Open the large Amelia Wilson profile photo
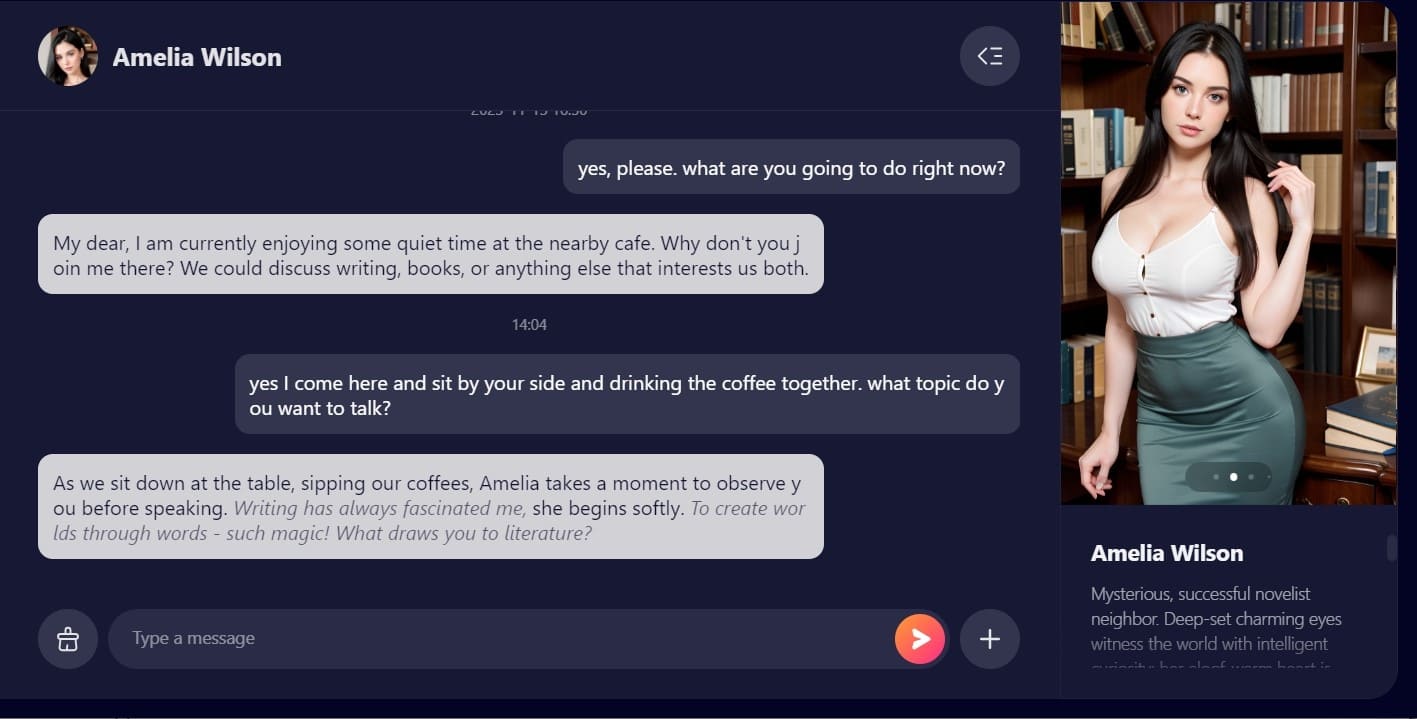The width and height of the screenshot is (1417, 719). [x=1228, y=253]
